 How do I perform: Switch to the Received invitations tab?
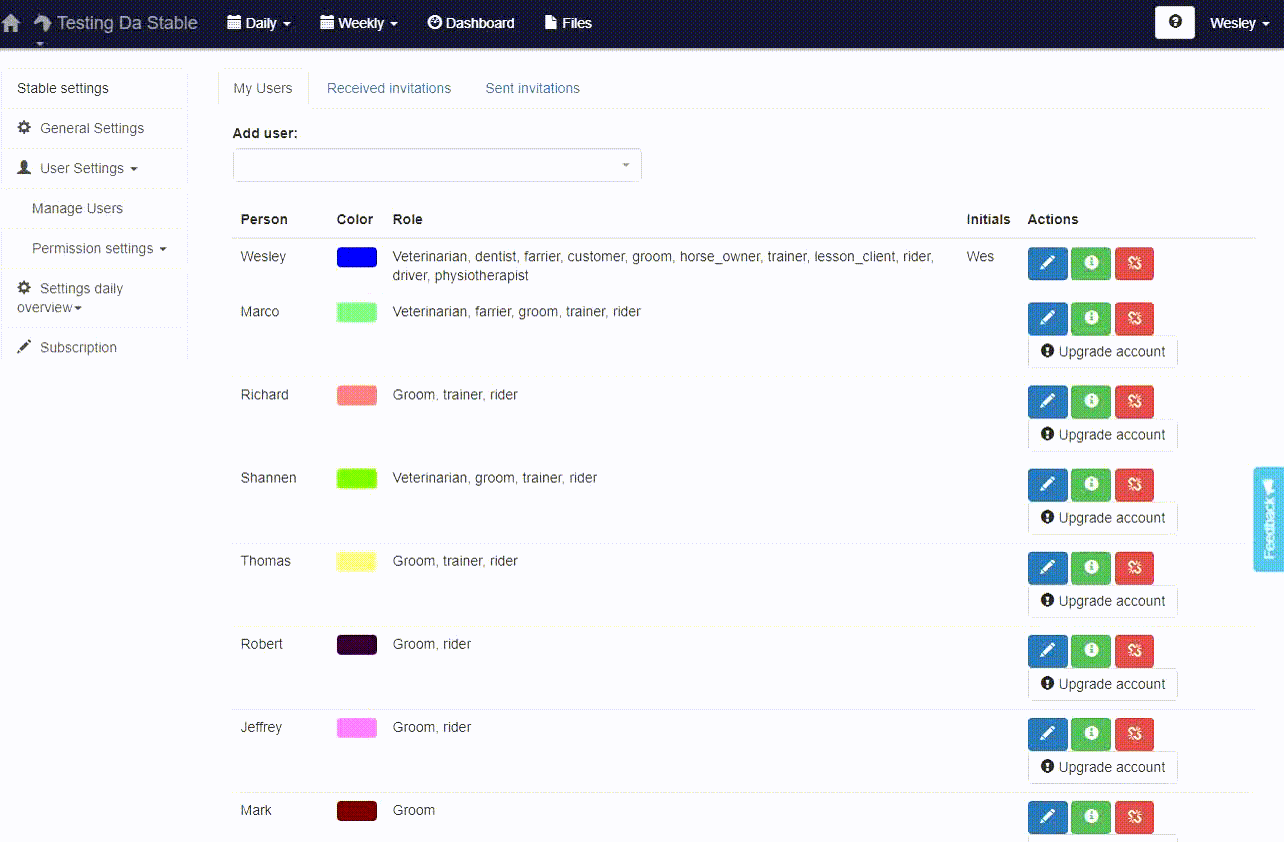[389, 88]
